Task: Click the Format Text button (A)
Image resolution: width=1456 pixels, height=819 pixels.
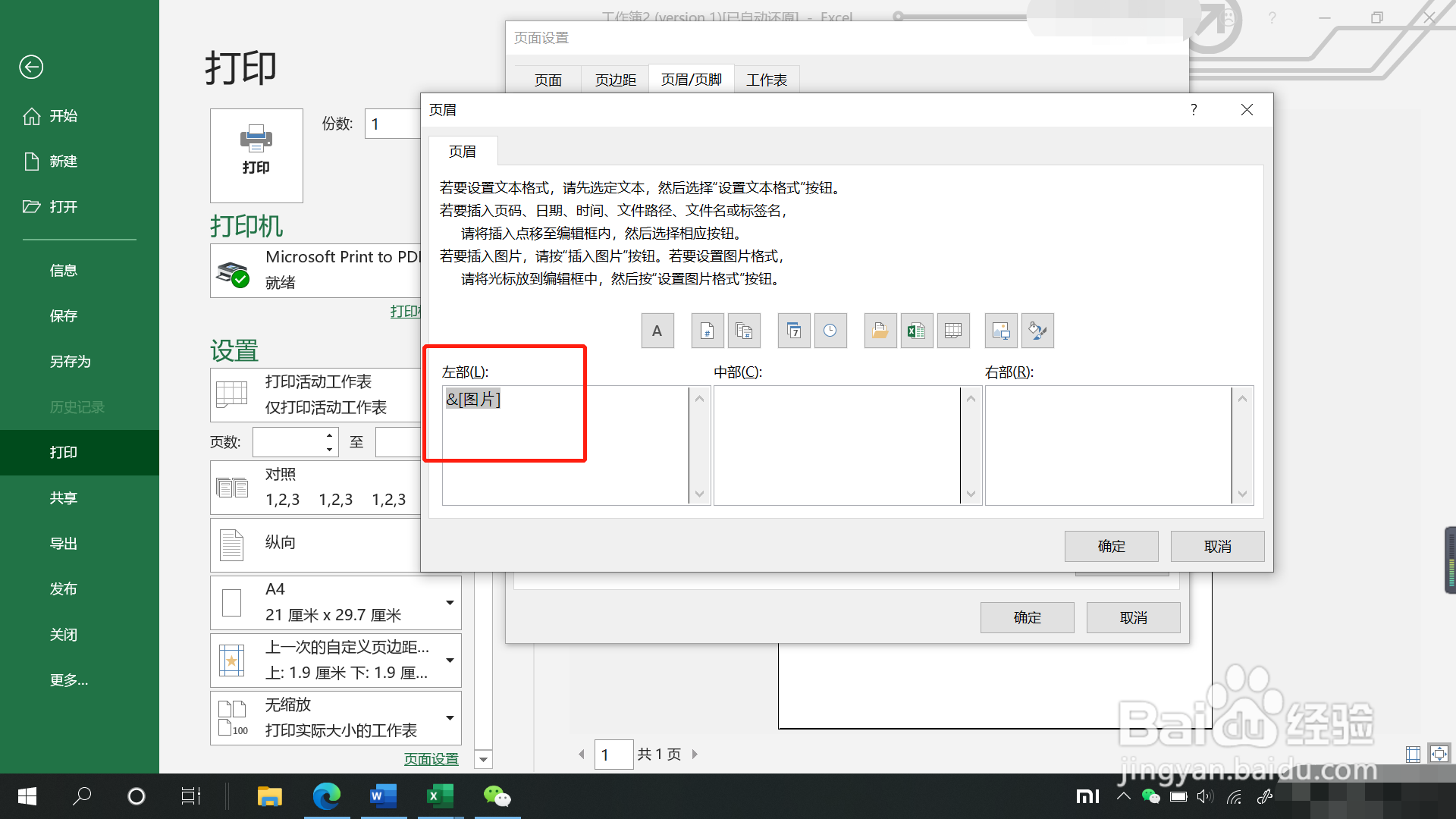Action: click(657, 331)
